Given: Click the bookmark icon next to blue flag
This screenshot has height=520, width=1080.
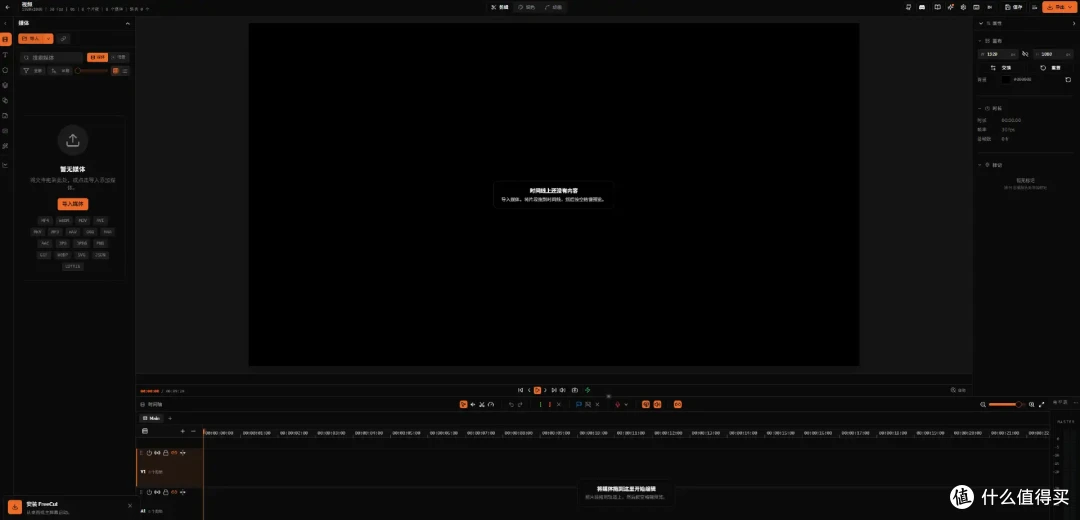Looking at the screenshot, I should click(x=588, y=404).
